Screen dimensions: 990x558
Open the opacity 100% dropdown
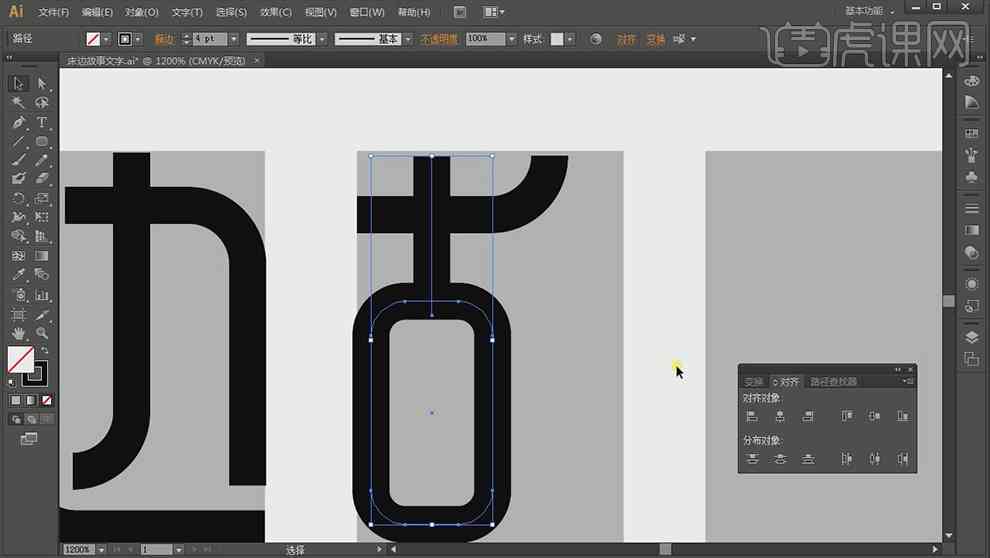511,39
